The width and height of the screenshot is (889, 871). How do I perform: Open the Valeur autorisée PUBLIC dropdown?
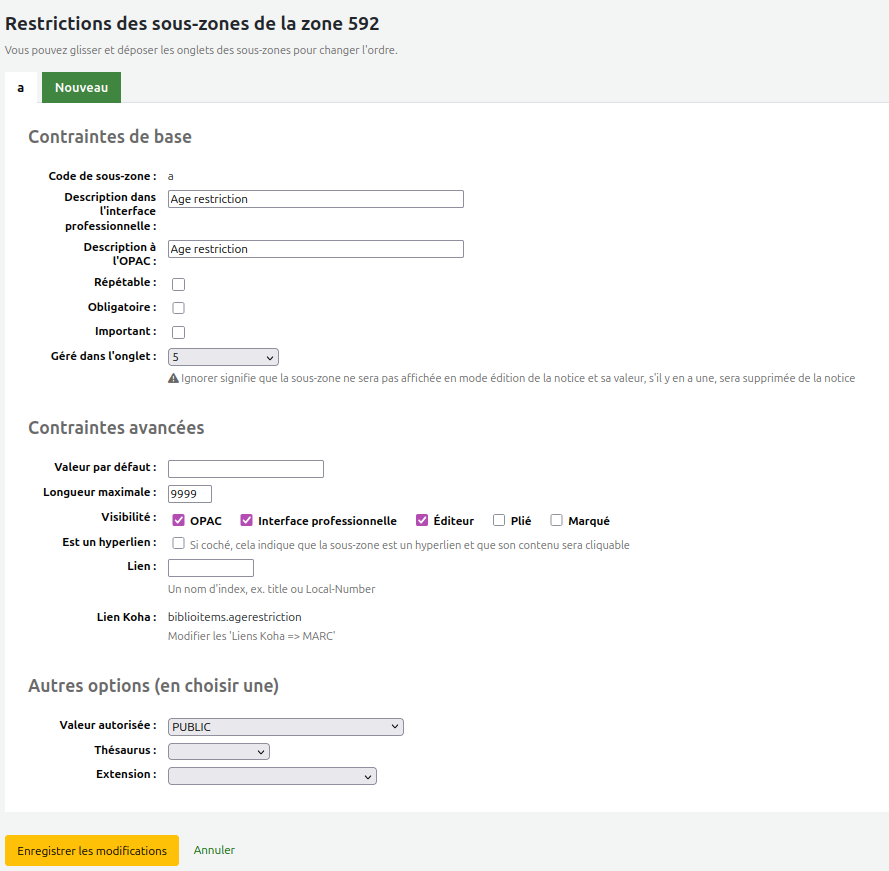pyautogui.click(x=286, y=727)
